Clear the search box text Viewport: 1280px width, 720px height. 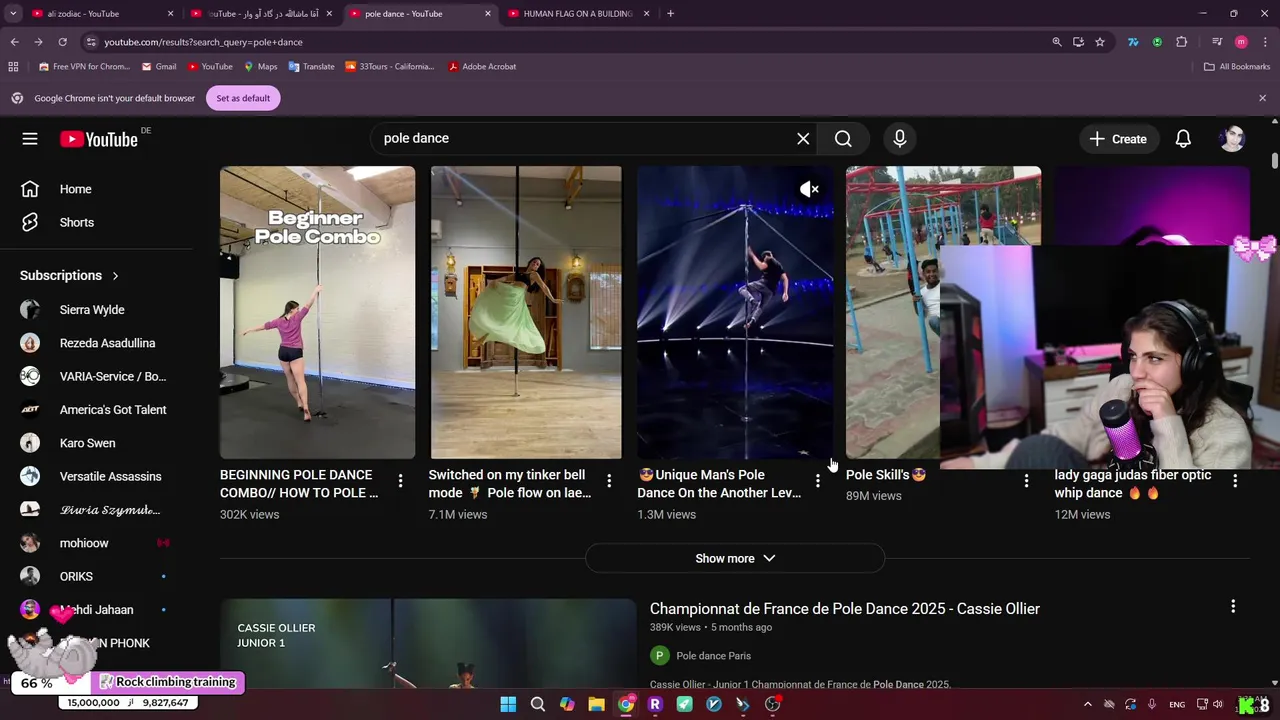(803, 139)
